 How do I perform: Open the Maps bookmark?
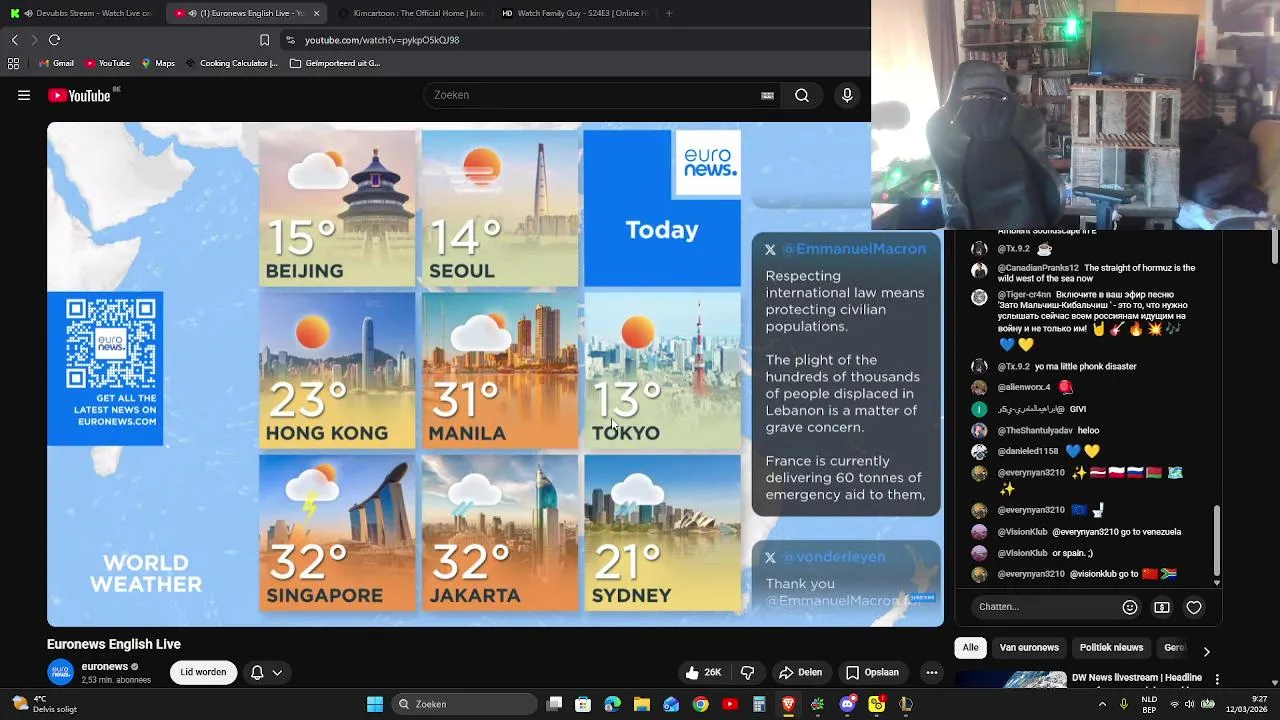[x=158, y=63]
